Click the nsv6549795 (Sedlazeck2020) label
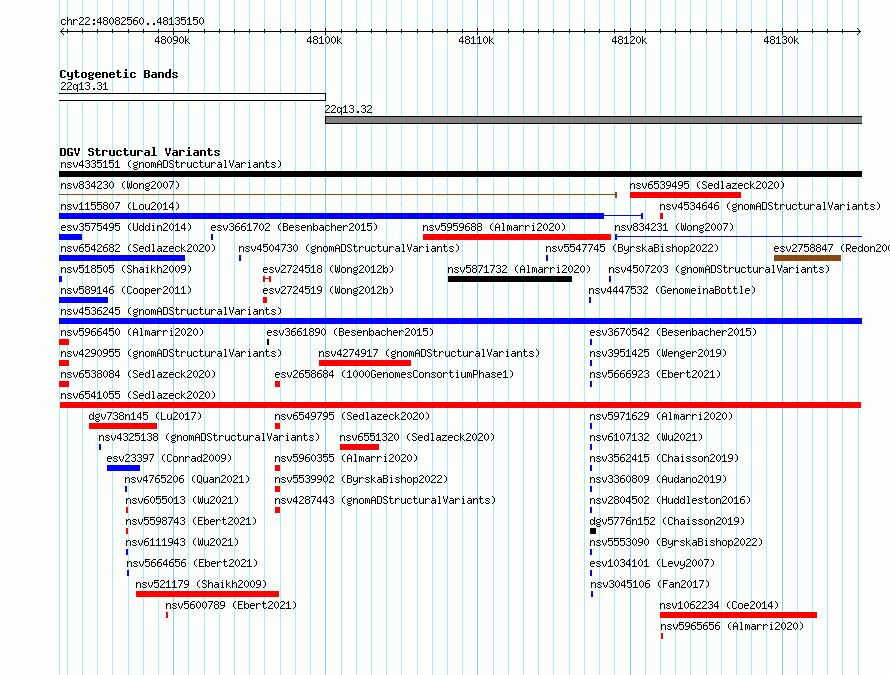Image resolution: width=890 pixels, height=675 pixels. click(x=352, y=416)
